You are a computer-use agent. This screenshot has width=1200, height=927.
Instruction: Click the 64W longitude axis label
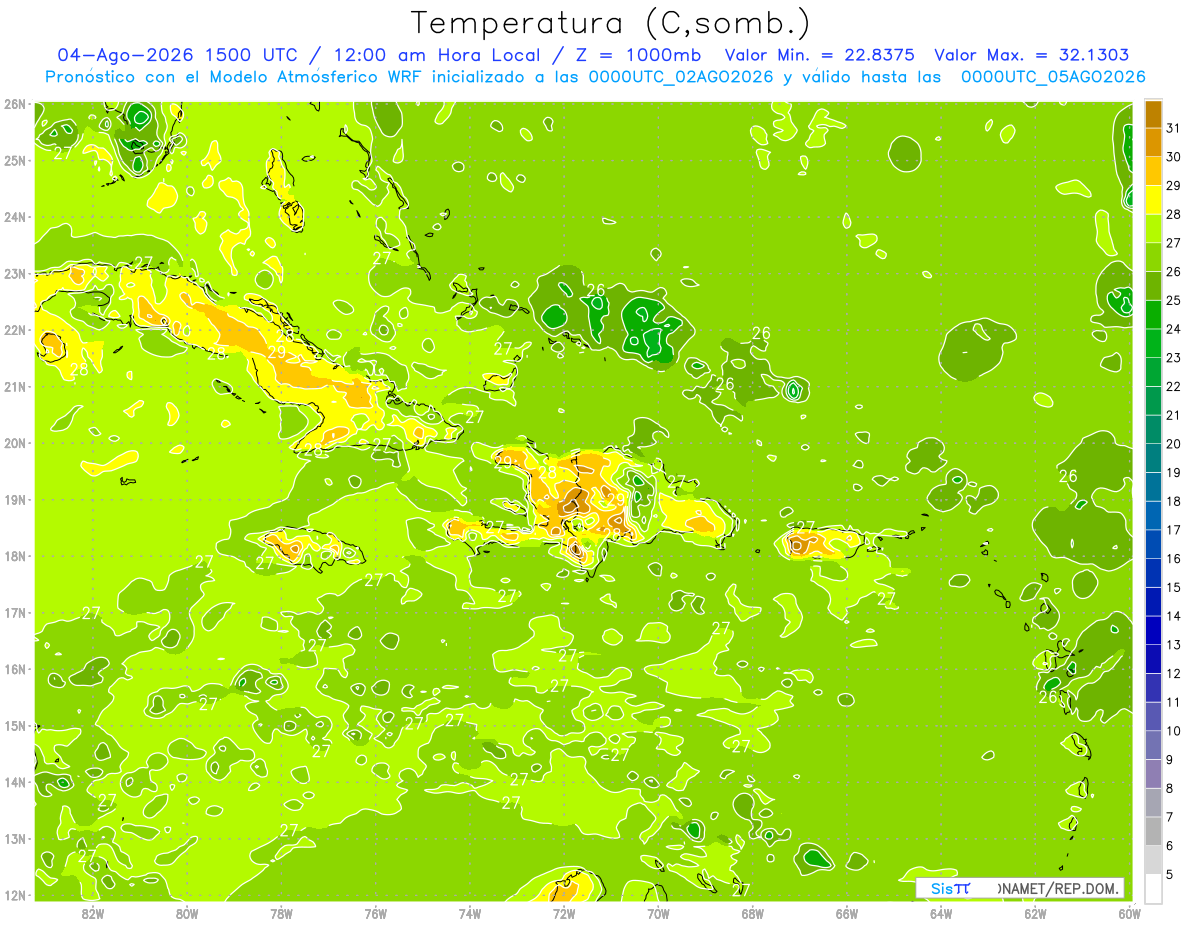click(941, 913)
